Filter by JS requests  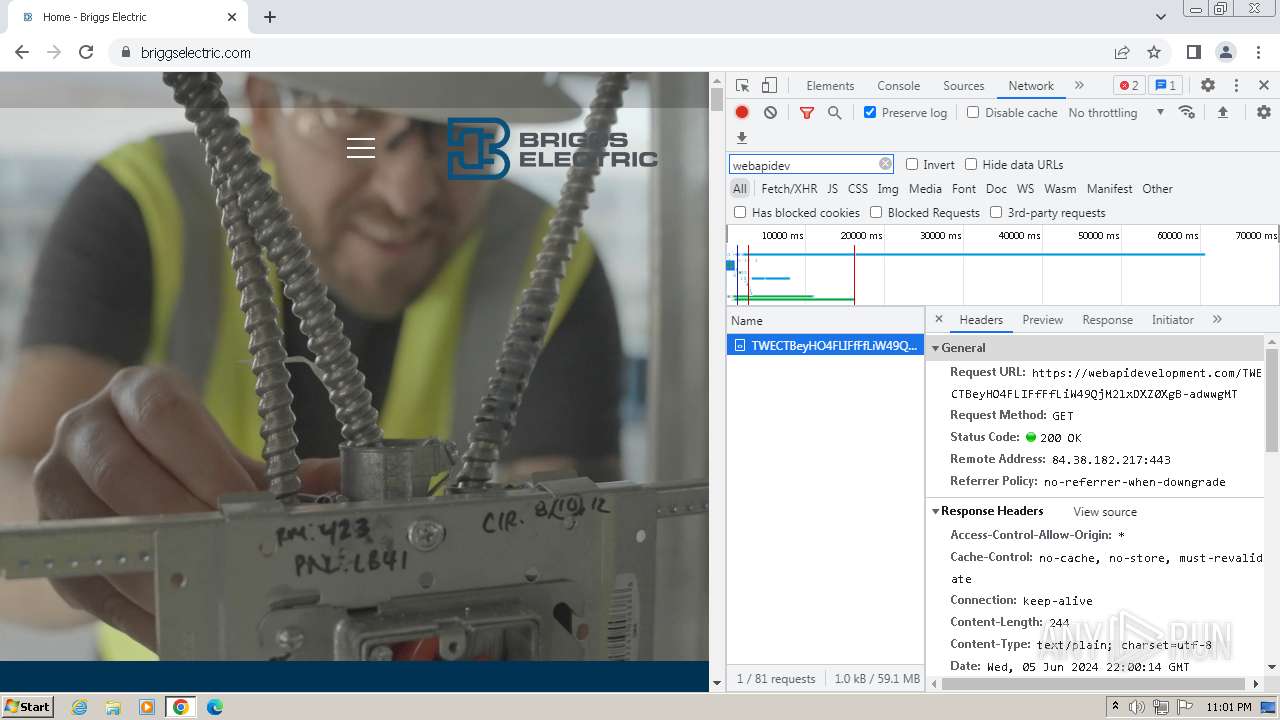[x=832, y=188]
